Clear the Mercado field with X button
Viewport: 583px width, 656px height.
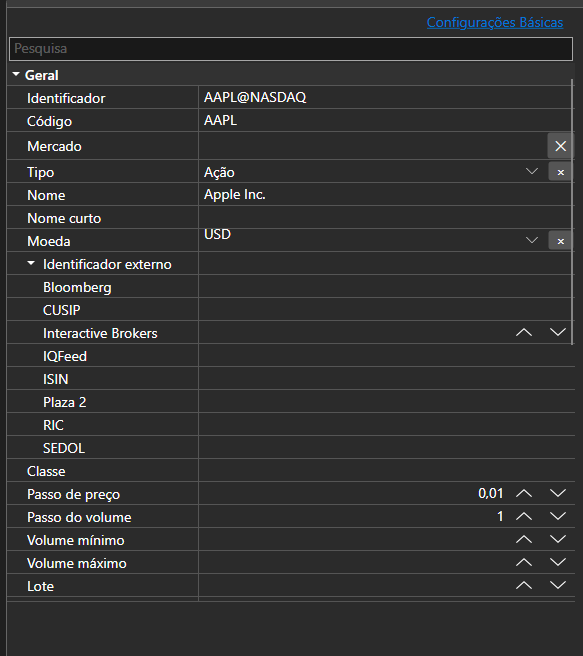pyautogui.click(x=560, y=146)
